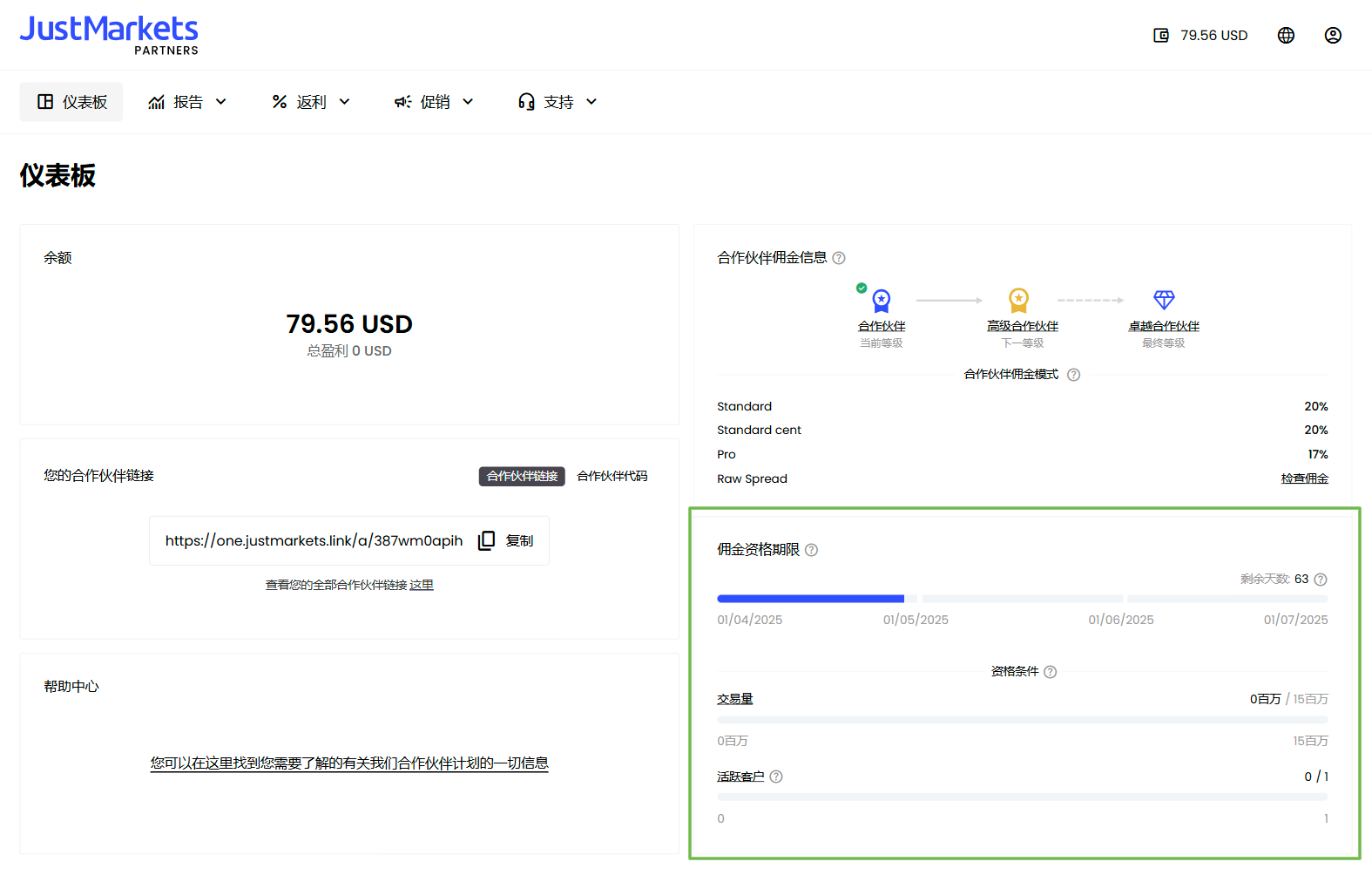Screen dimensions: 1372x882
Task: Click help icon next to 合作伙伴佣金信息
Action: [x=839, y=258]
